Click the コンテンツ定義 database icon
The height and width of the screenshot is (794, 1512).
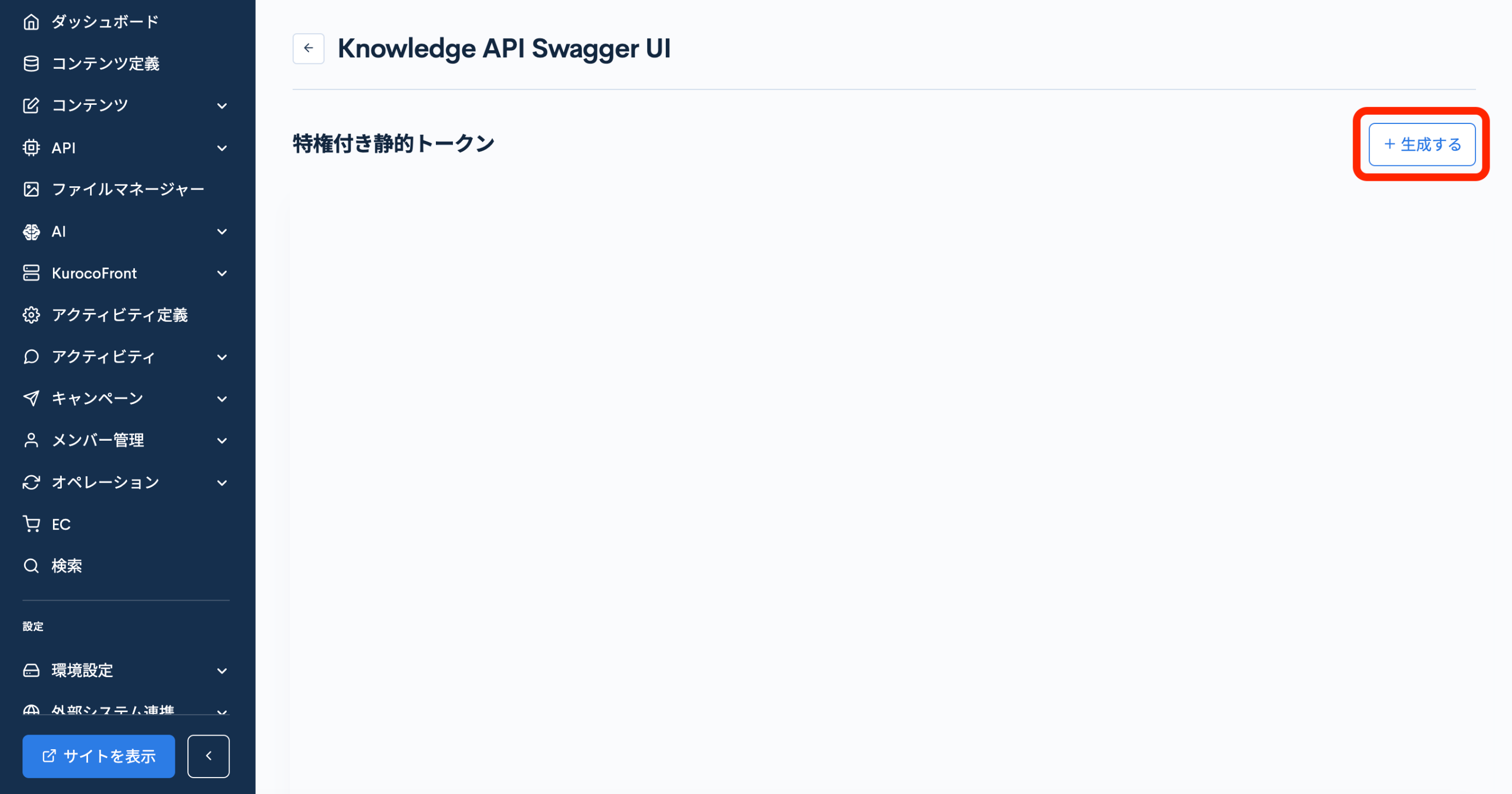coord(31,63)
